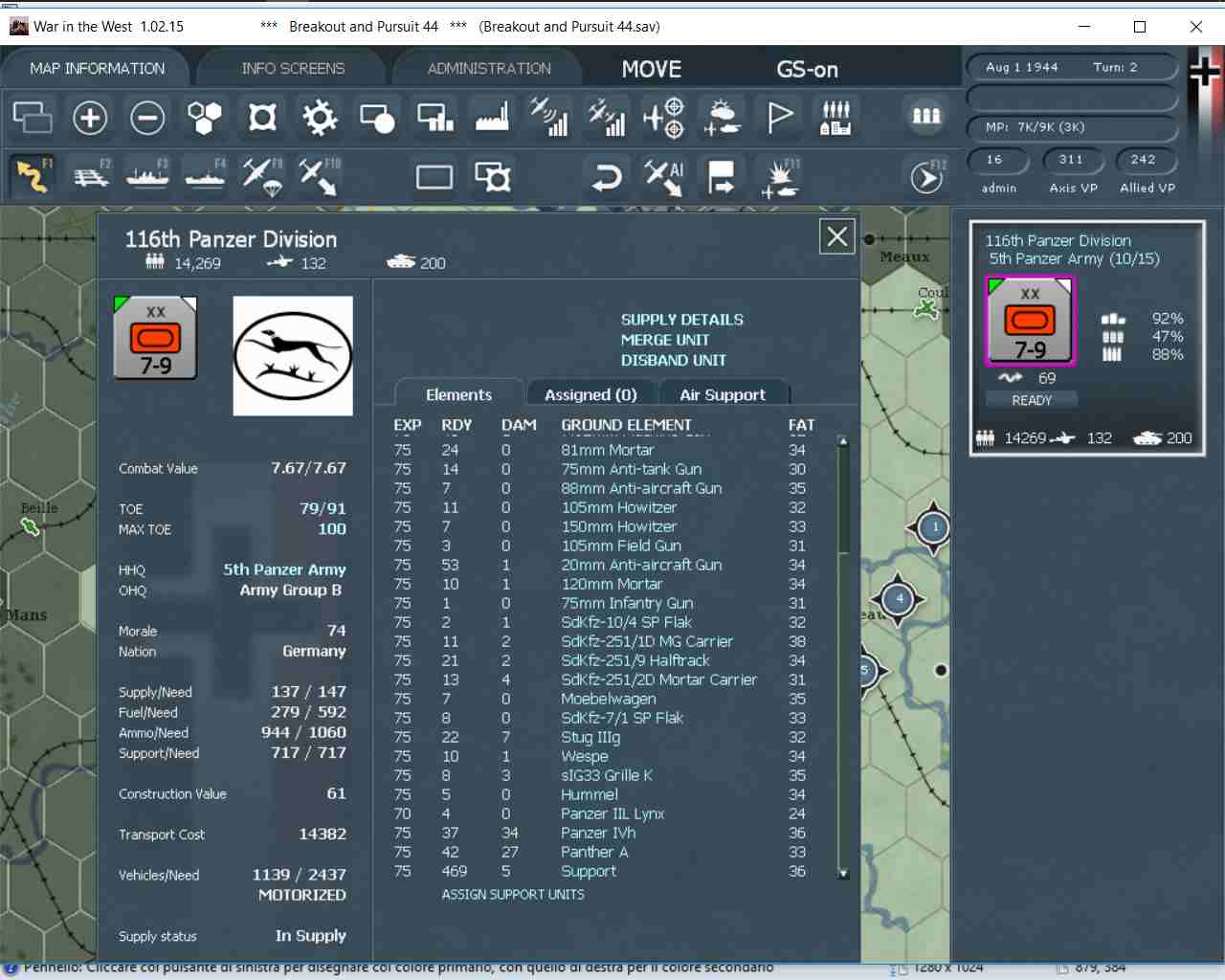1225x980 pixels.
Task: Close the 116th Panzer Division detail window
Action: tap(837, 236)
